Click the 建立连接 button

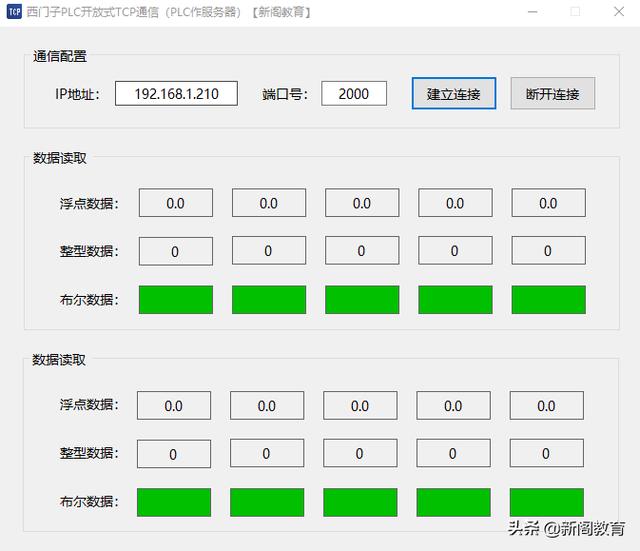[454, 93]
